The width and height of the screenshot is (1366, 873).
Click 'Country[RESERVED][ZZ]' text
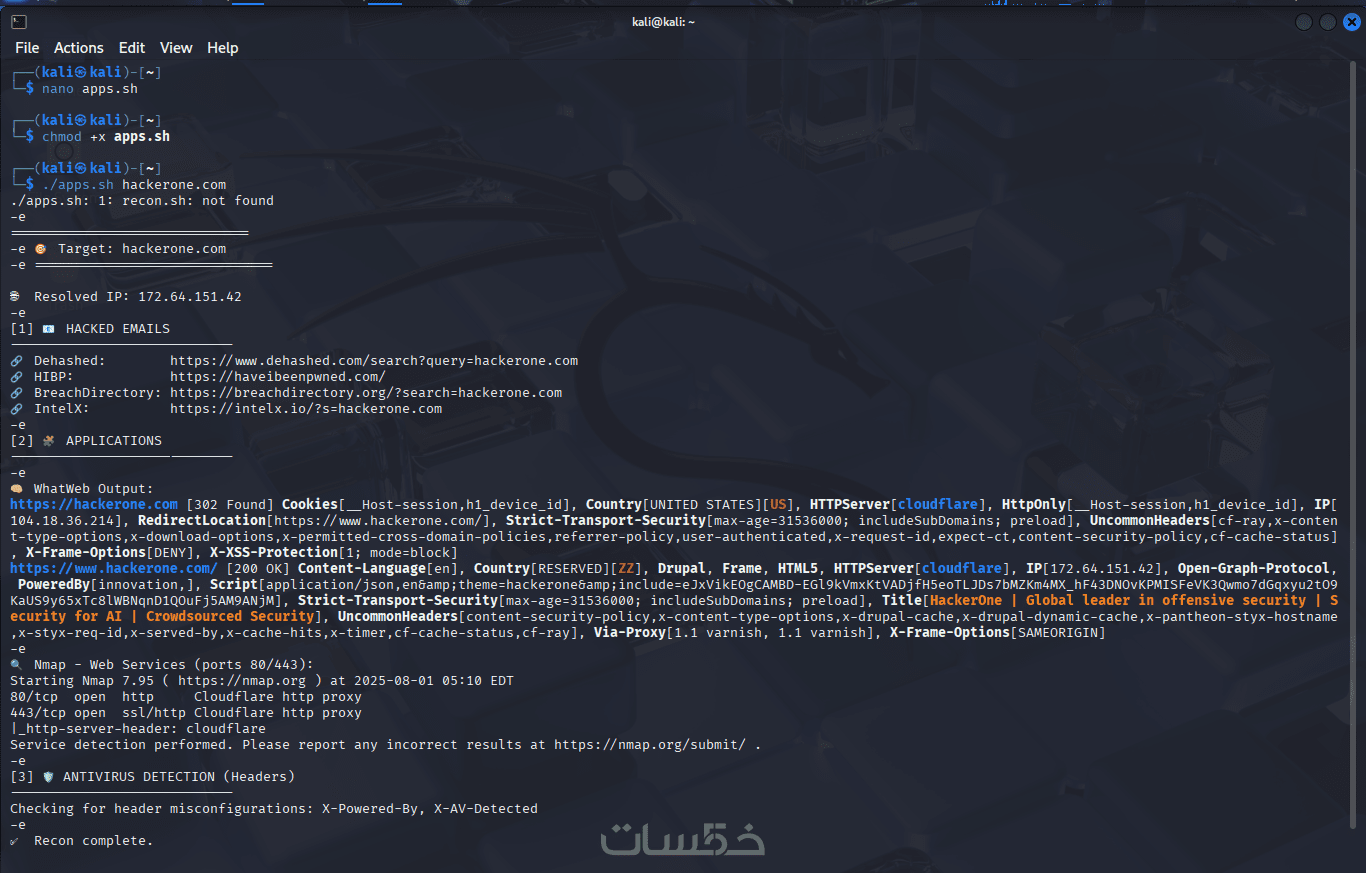[x=558, y=569]
